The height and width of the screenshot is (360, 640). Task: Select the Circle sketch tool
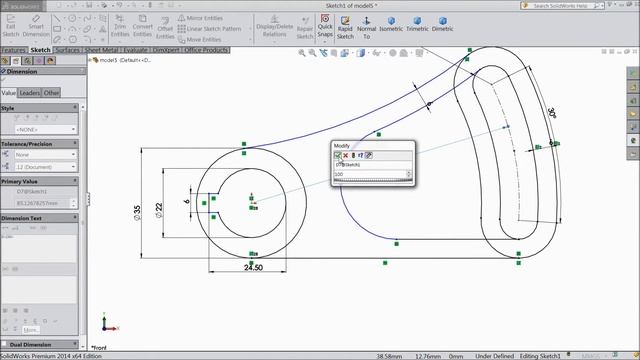[72, 18]
